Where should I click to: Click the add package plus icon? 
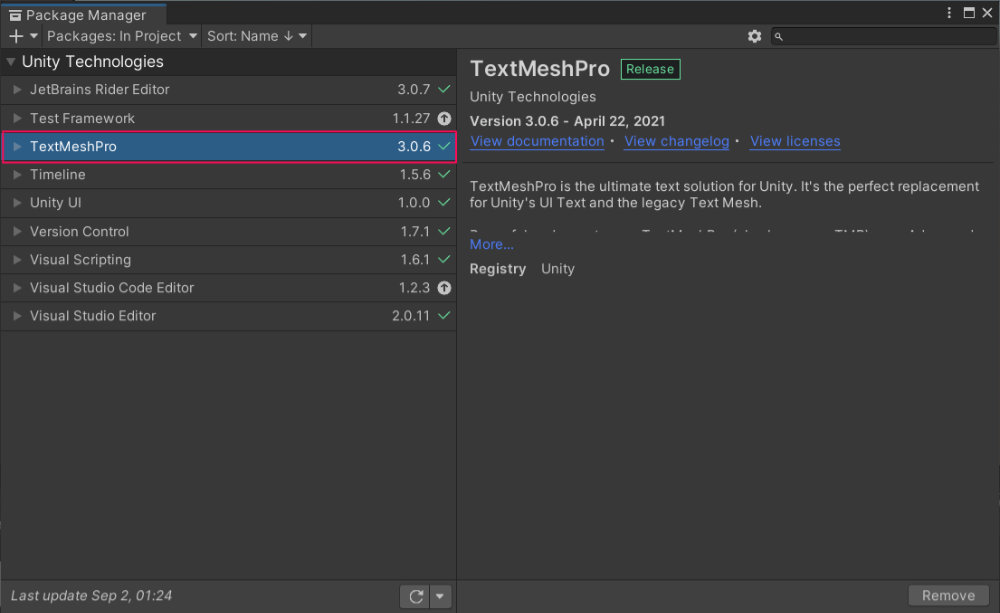(x=16, y=36)
